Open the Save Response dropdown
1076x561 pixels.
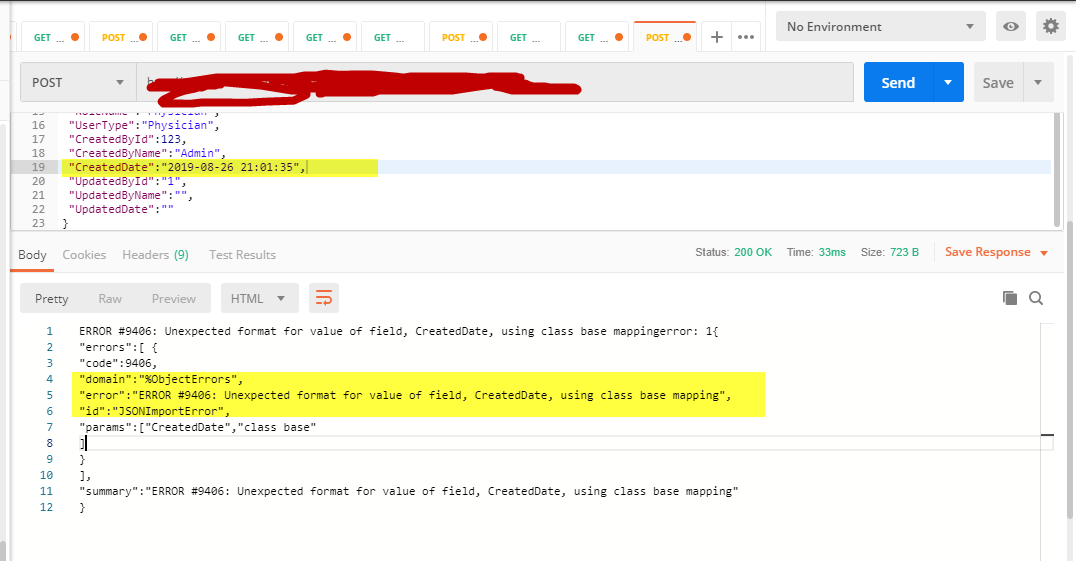coord(996,252)
